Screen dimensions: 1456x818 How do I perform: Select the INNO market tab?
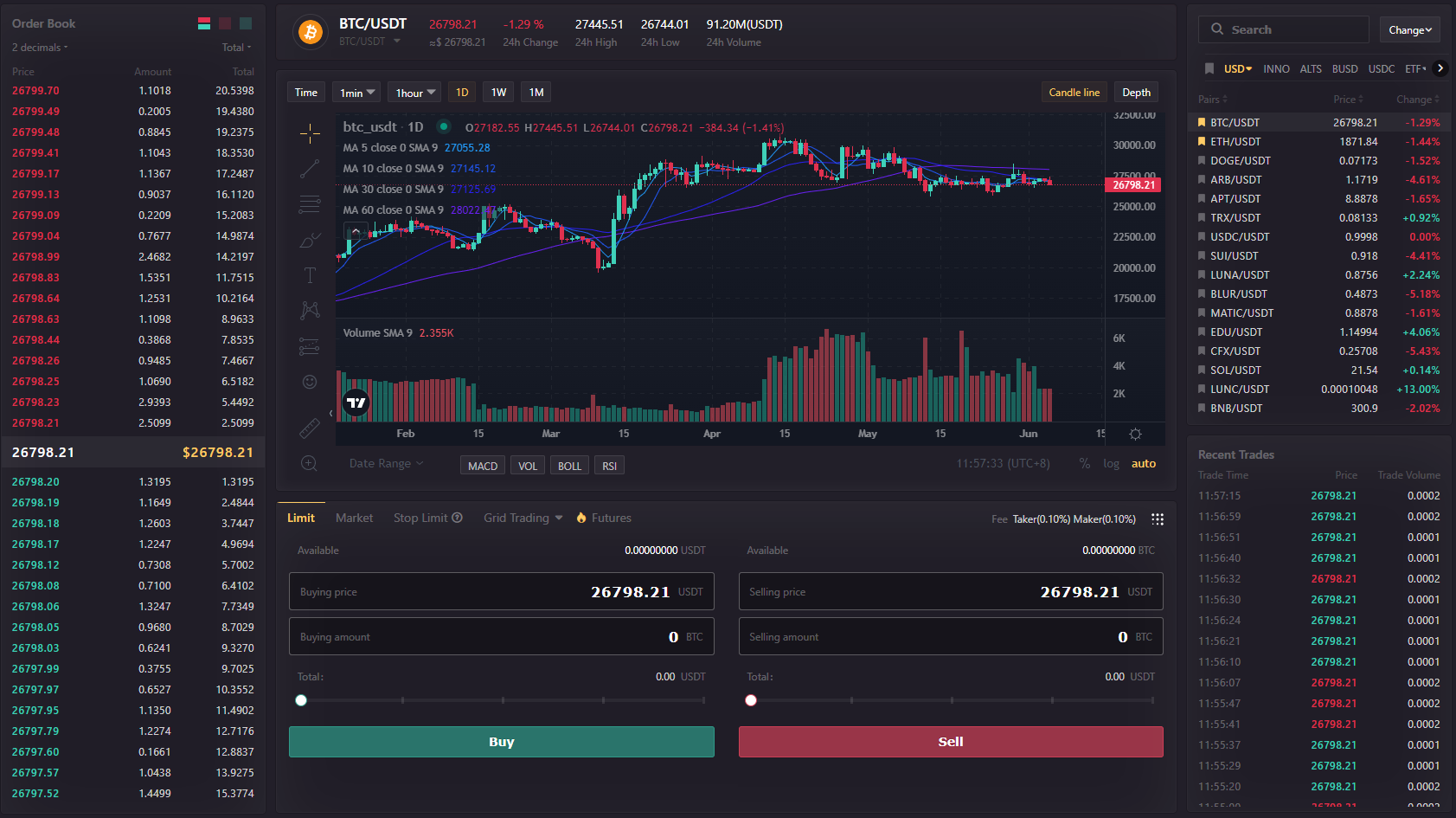1276,68
